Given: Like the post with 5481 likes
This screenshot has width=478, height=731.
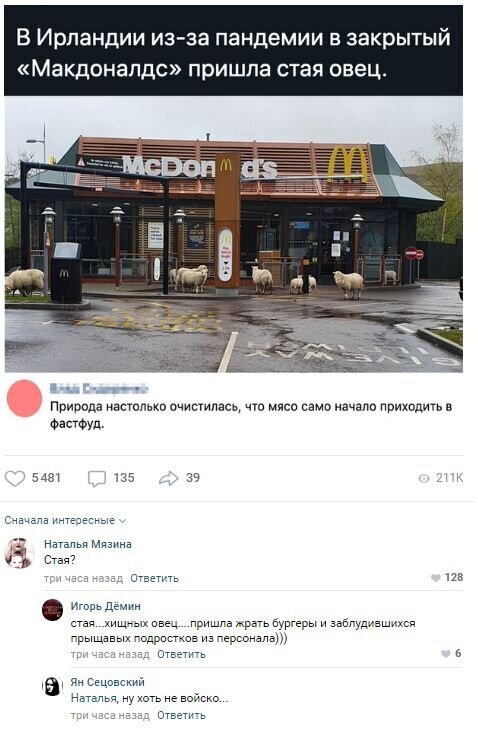Looking at the screenshot, I should point(15,478).
